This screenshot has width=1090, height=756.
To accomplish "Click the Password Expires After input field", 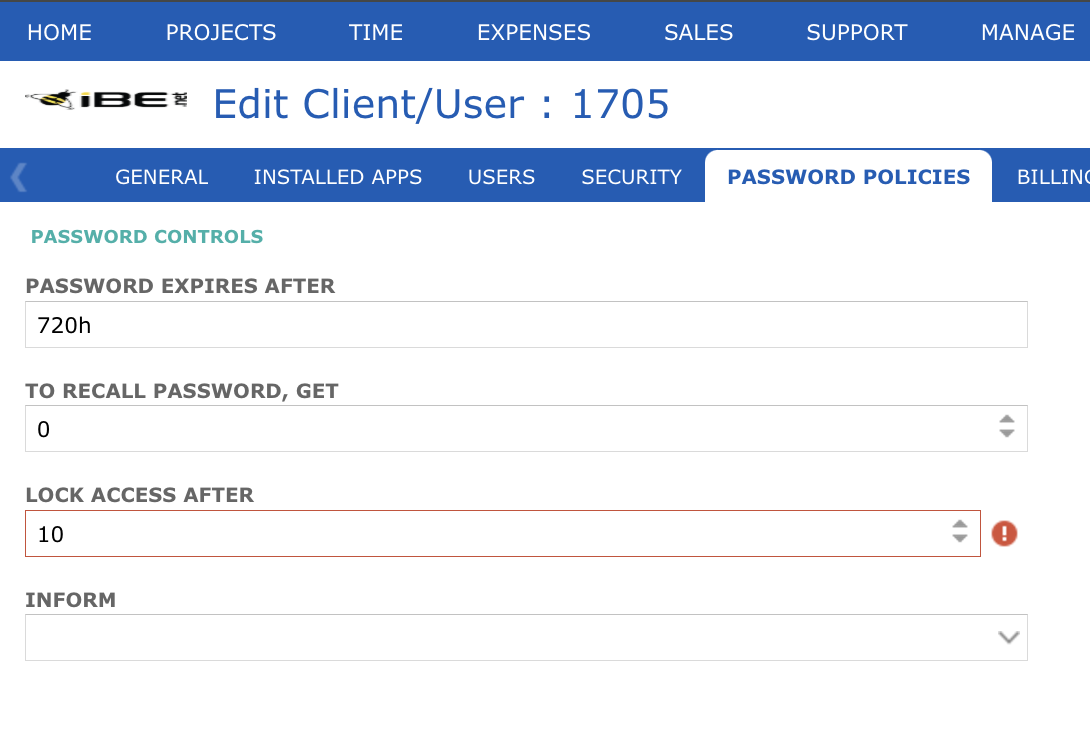I will click(x=526, y=324).
